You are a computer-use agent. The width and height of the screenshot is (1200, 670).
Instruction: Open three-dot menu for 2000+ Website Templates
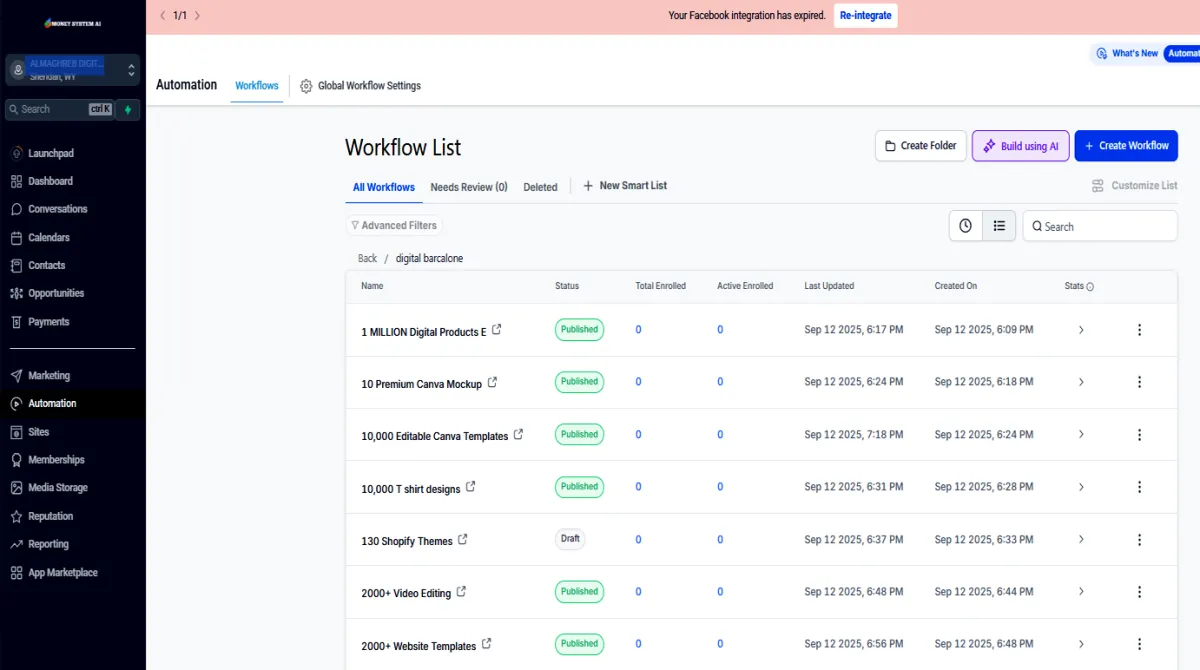click(x=1139, y=644)
